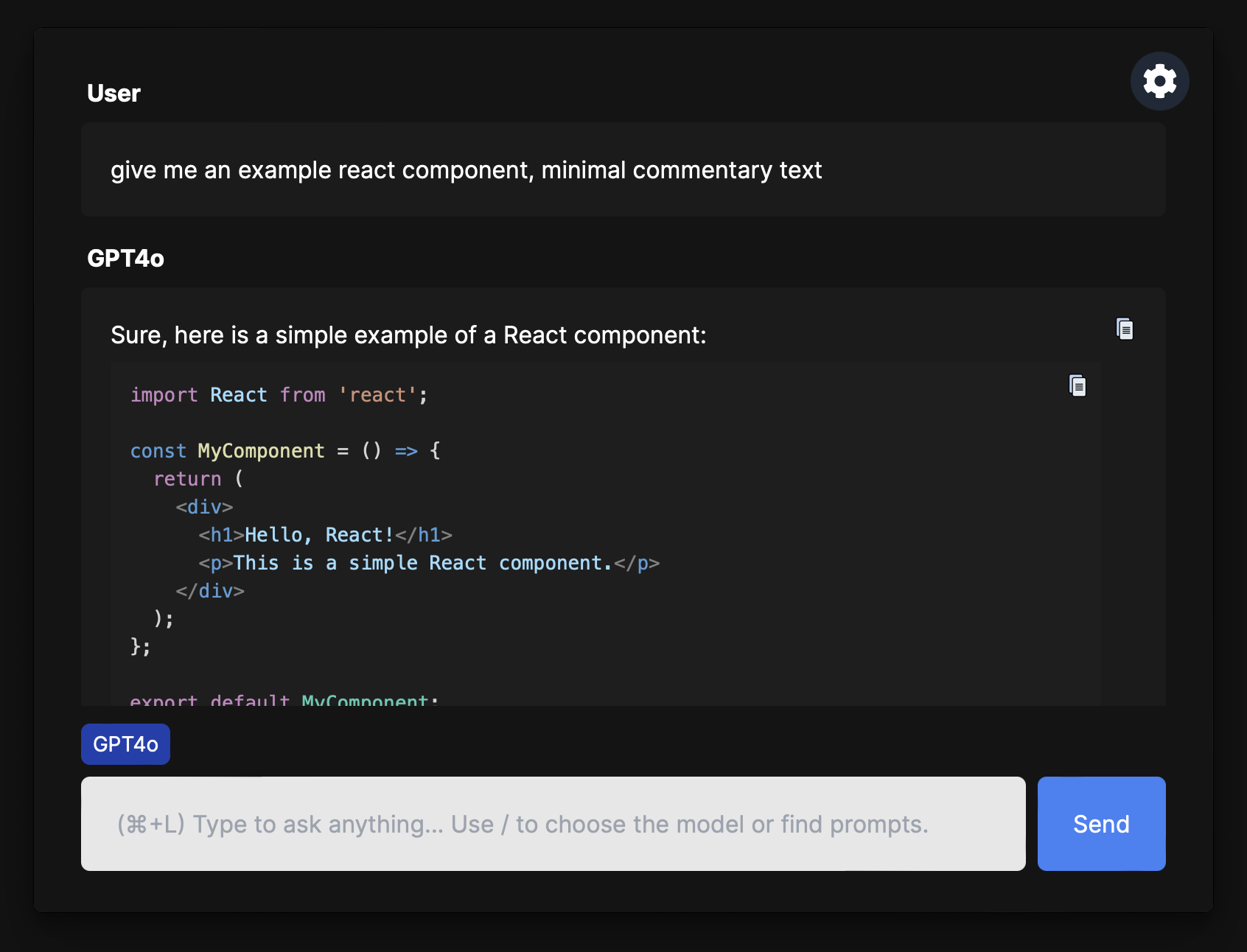Image resolution: width=1247 pixels, height=952 pixels.
Task: Copy the React code block
Action: [x=1077, y=385]
